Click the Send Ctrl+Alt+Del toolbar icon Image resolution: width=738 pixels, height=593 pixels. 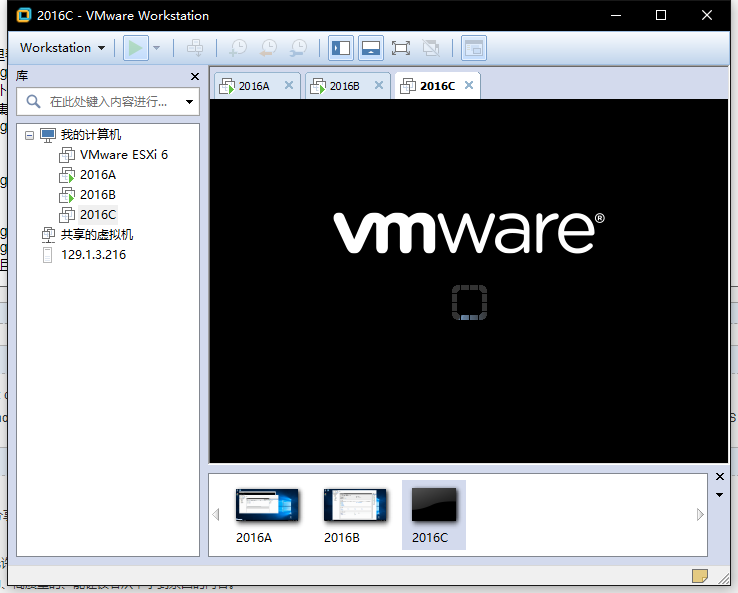tap(195, 48)
